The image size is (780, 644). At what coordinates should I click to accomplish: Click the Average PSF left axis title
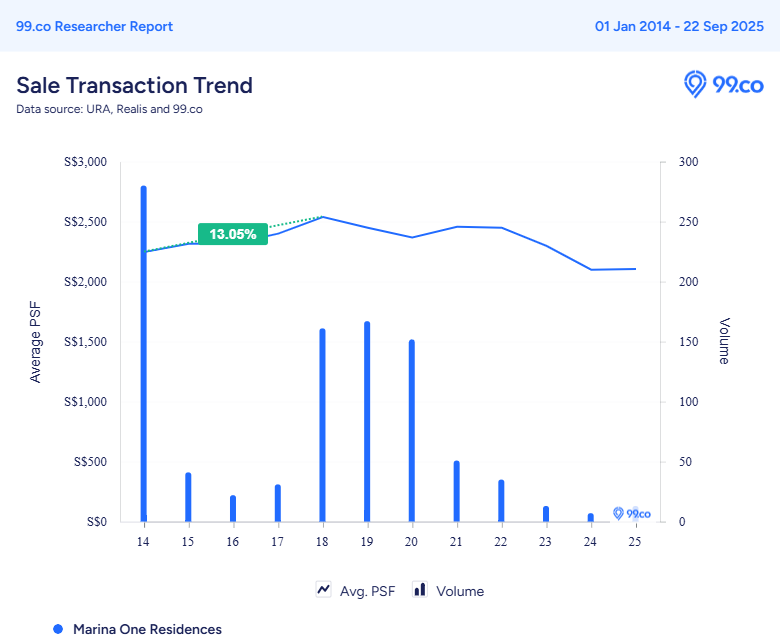pos(36,342)
